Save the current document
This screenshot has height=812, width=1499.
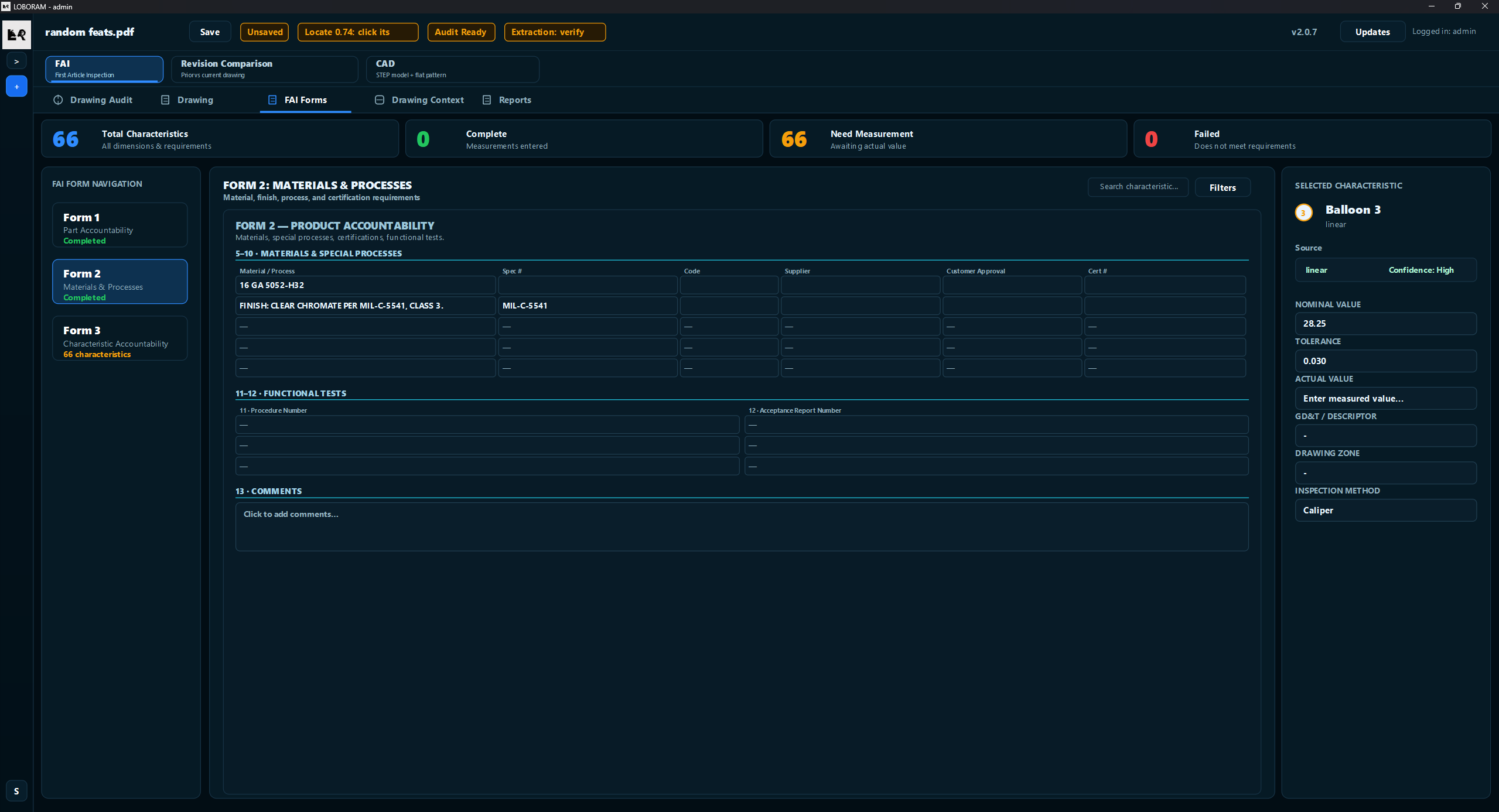point(210,32)
